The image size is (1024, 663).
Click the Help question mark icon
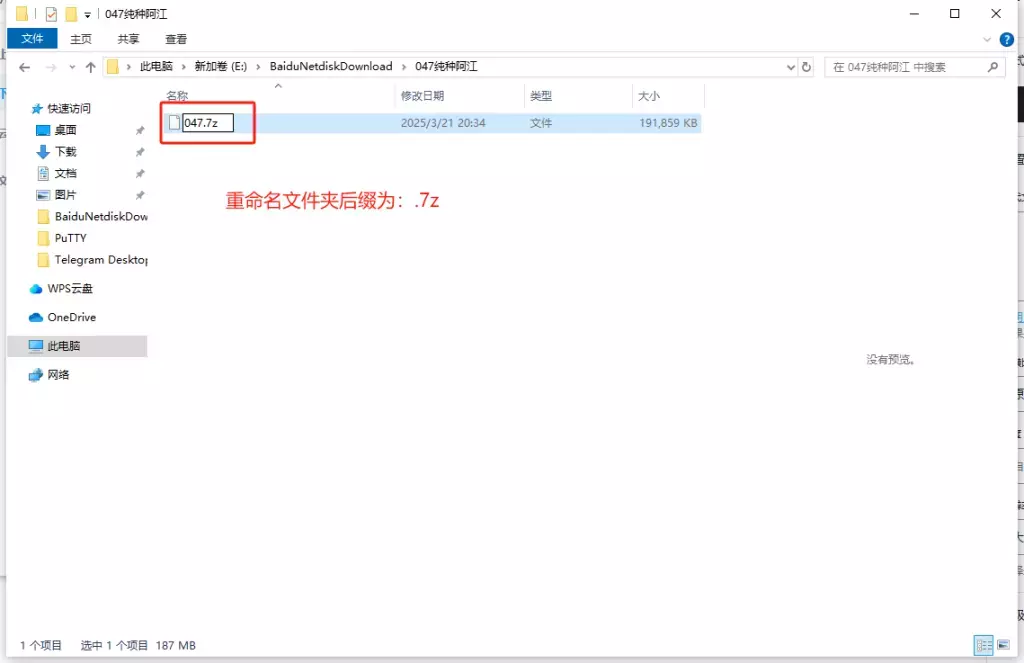[x=1006, y=39]
